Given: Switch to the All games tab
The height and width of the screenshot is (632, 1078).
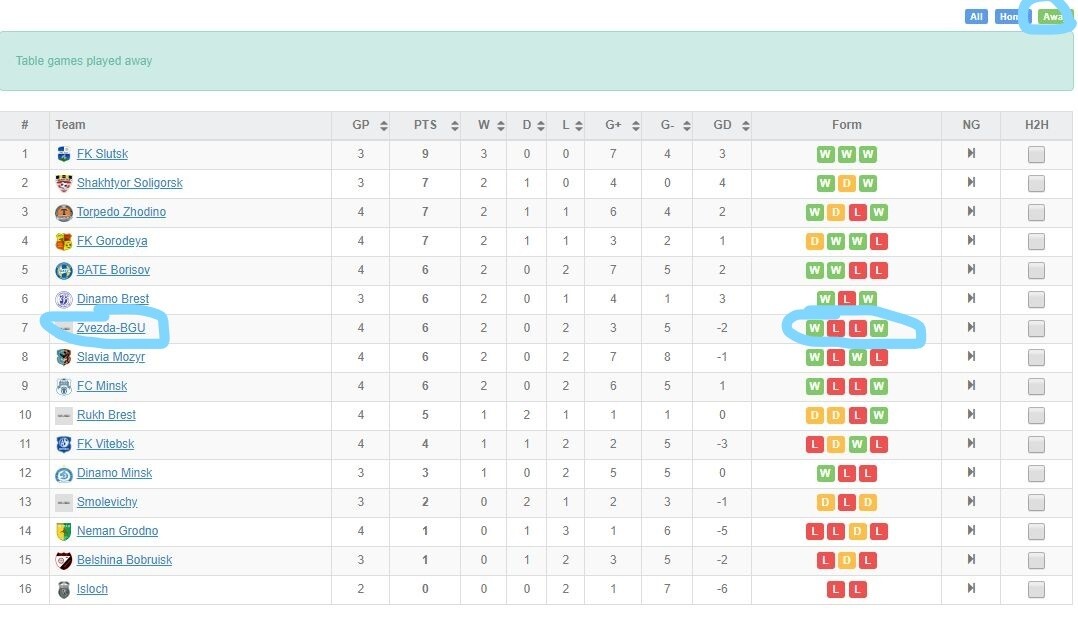Looking at the screenshot, I should pos(976,17).
